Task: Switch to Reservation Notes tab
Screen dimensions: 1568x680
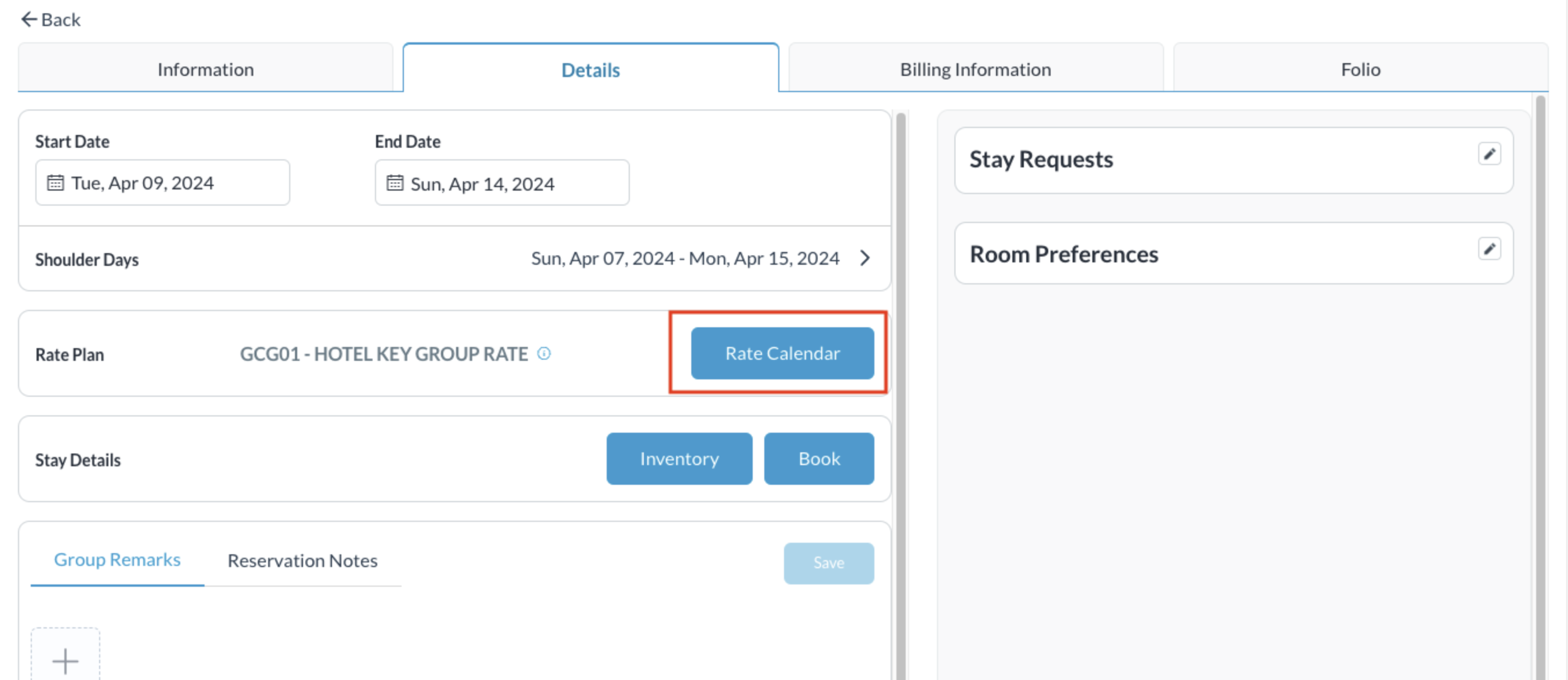Action: click(x=302, y=560)
